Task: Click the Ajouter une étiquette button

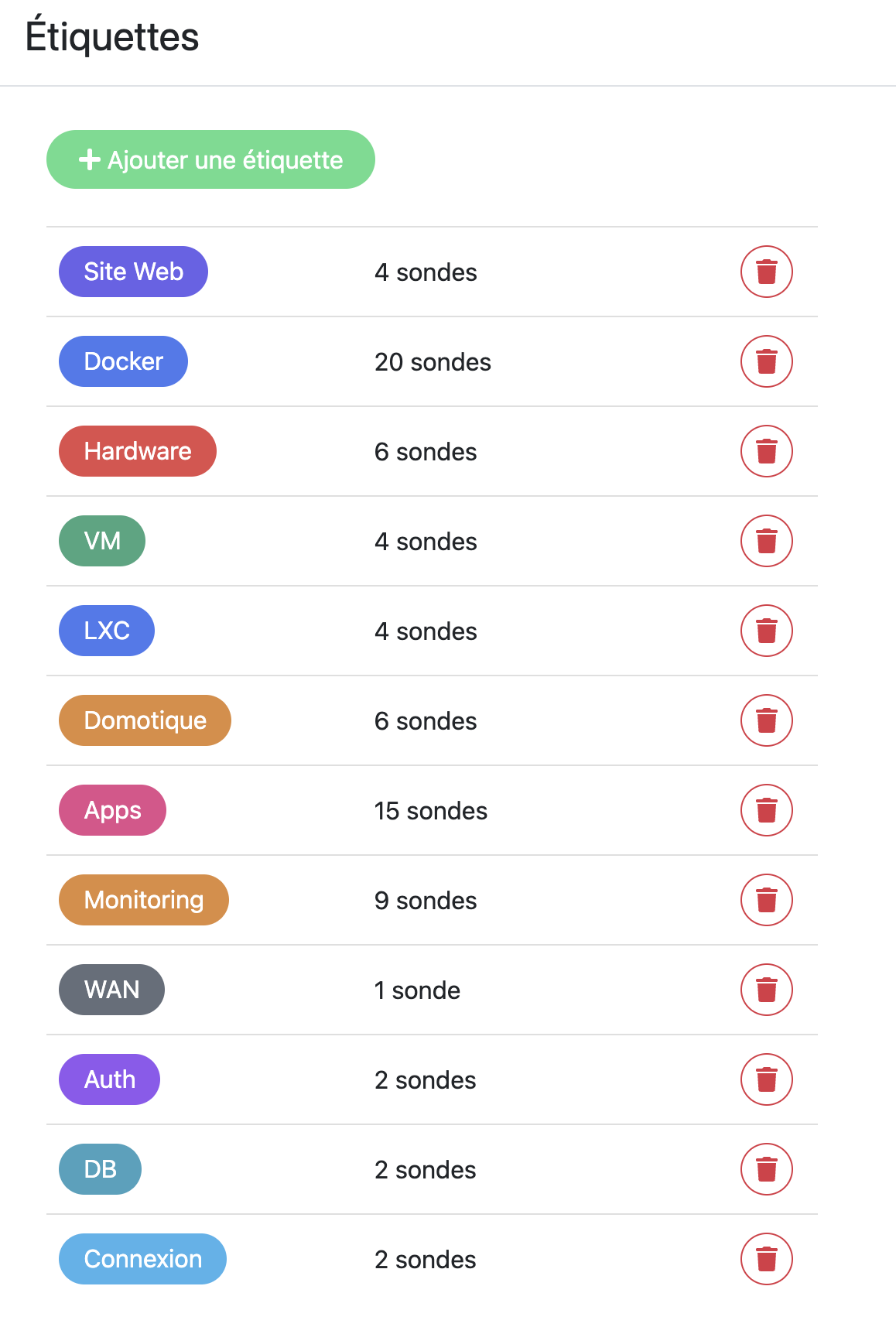Action: pyautogui.click(x=210, y=159)
